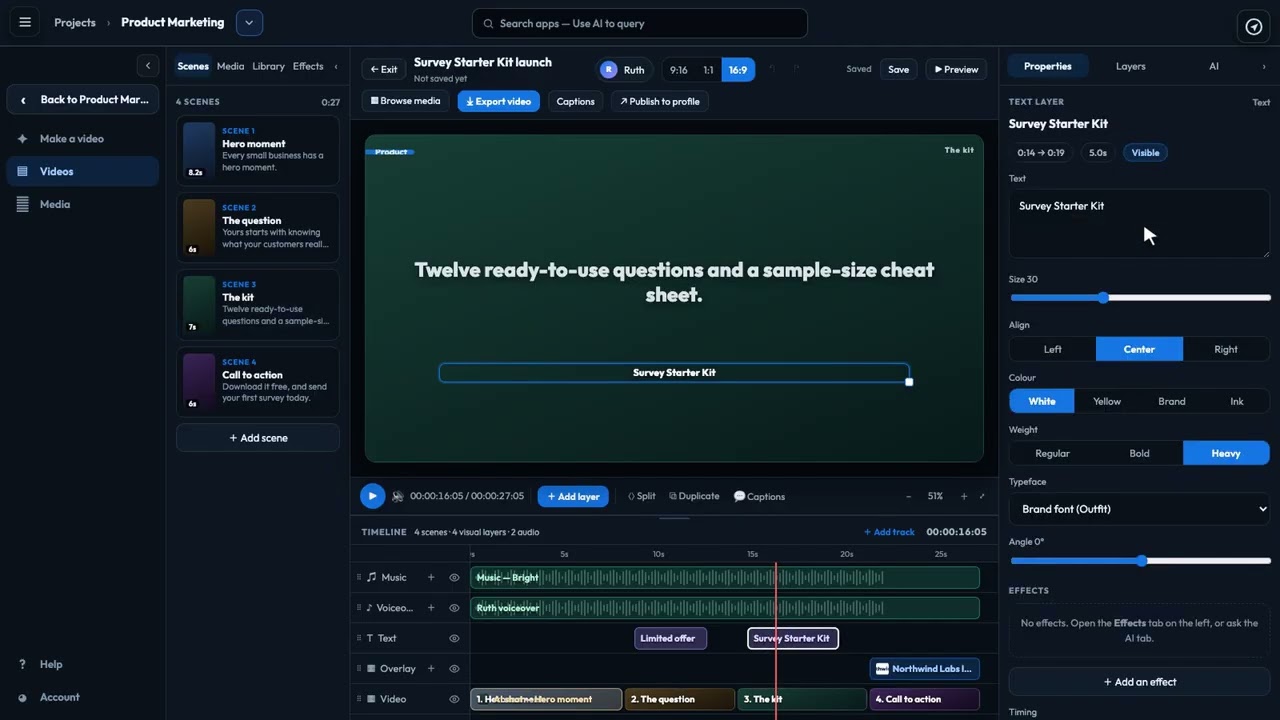
Task: Zoom out the timeline with minus icon
Action: point(908,496)
